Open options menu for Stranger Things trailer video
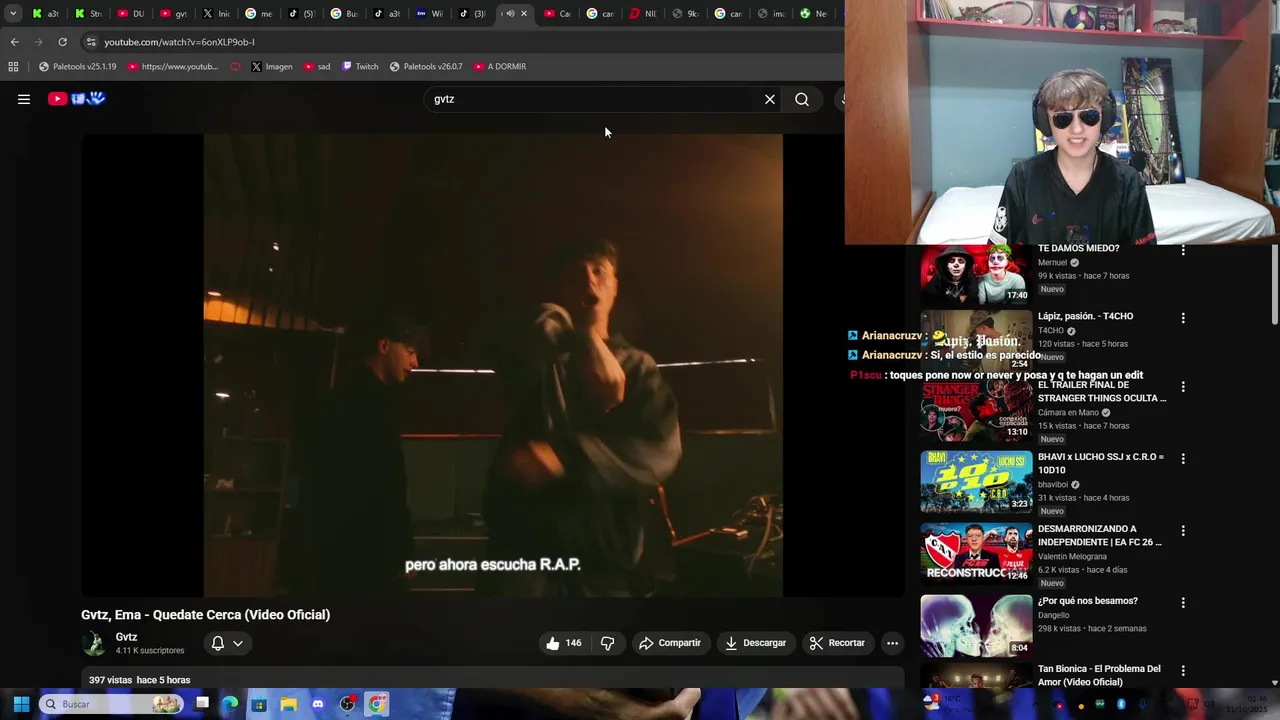This screenshot has height=720, width=1280. [1183, 386]
